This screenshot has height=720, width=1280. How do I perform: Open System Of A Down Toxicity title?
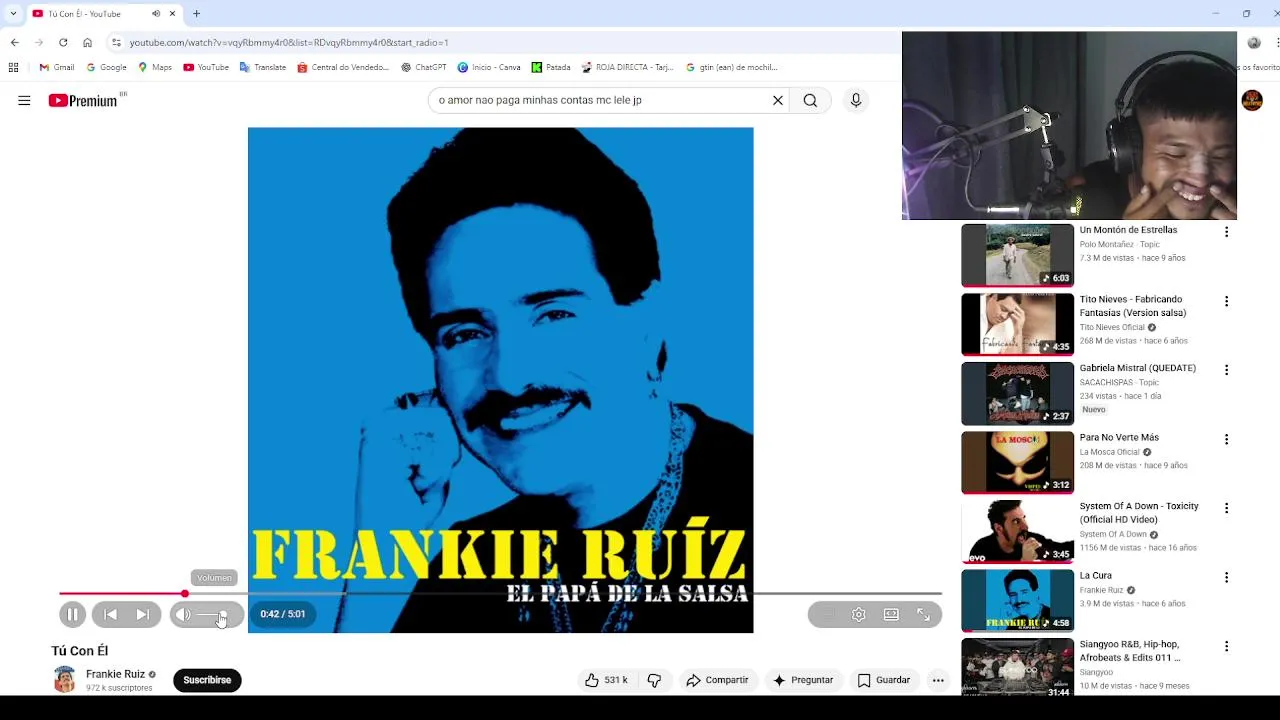click(1139, 512)
